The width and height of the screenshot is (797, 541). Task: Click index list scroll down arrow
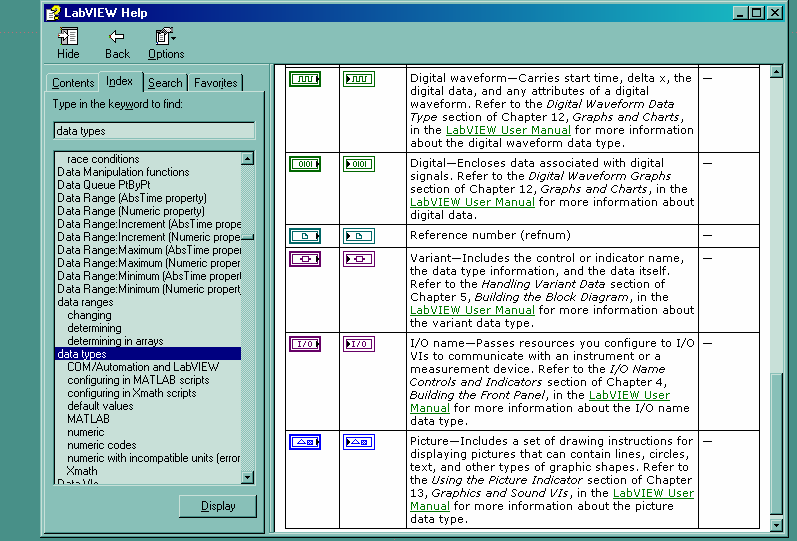coord(248,477)
